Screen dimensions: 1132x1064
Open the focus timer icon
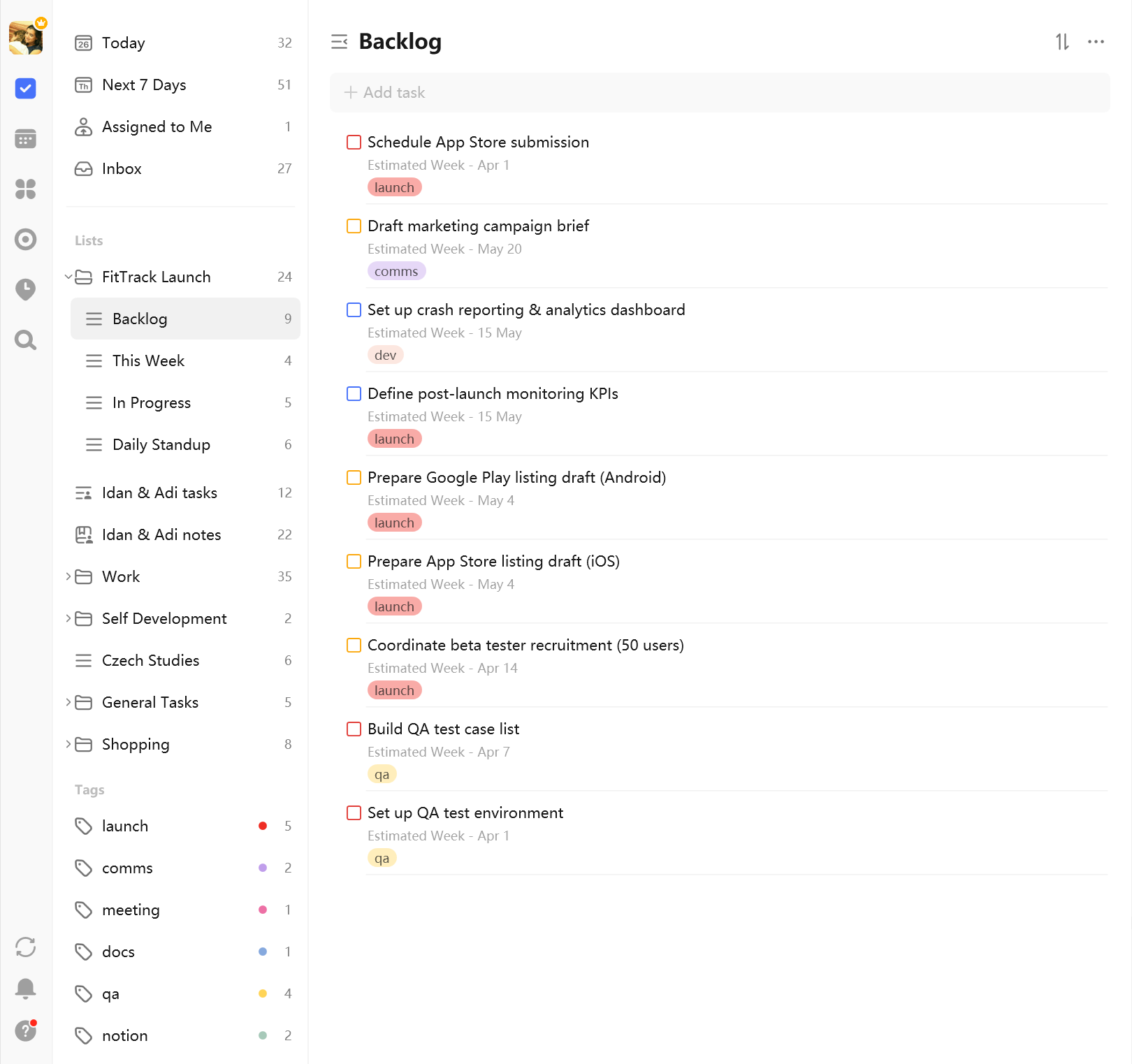pyautogui.click(x=26, y=240)
